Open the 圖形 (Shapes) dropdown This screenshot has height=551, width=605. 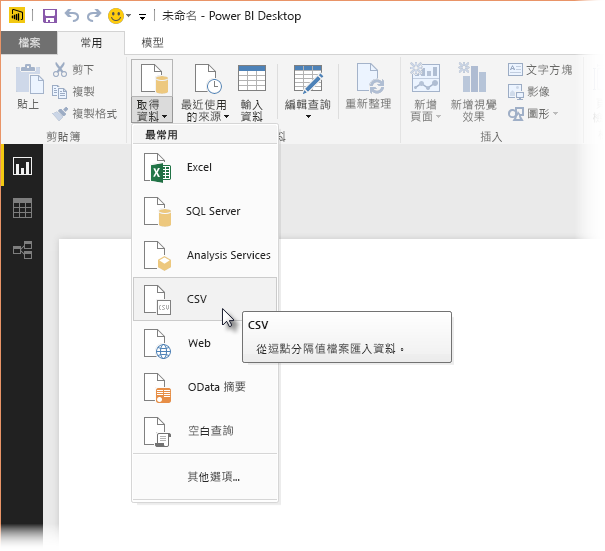pos(533,114)
